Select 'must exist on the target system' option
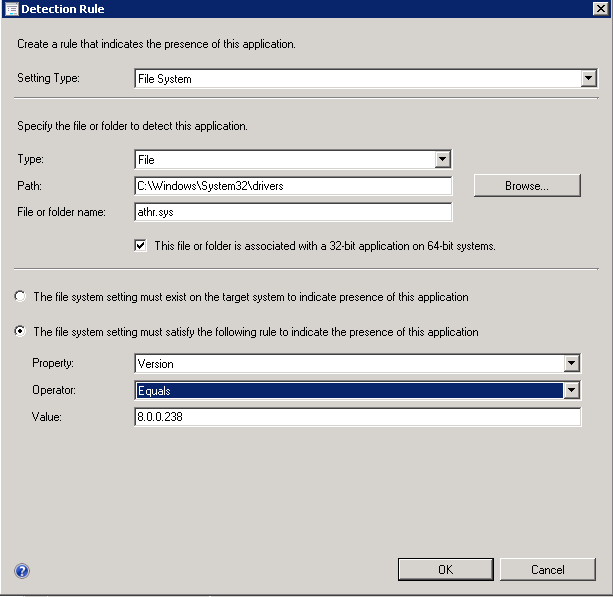The image size is (613, 597). 19,297
